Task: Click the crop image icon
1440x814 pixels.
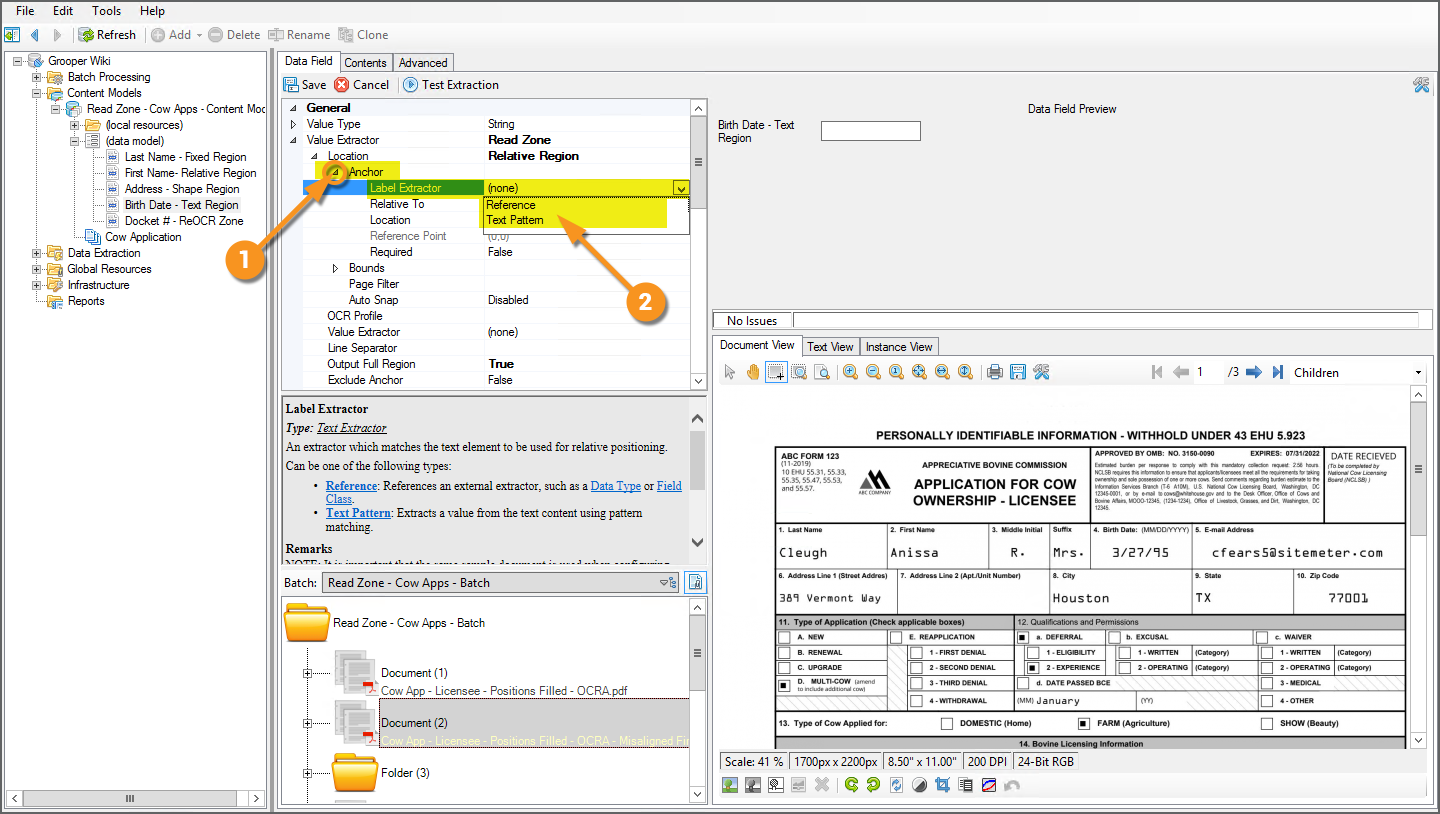Action: click(x=941, y=785)
